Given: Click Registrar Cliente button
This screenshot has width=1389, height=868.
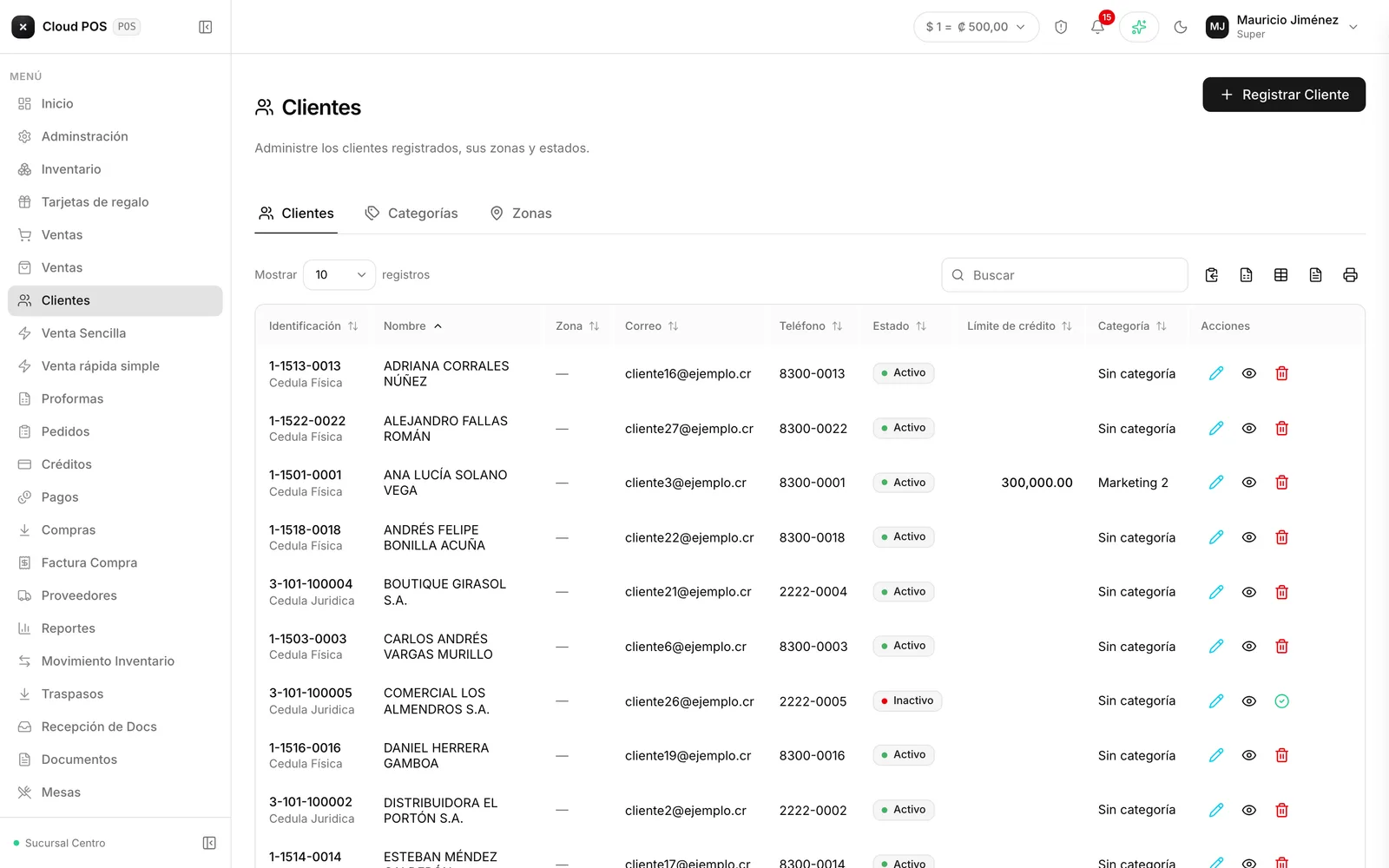Looking at the screenshot, I should pyautogui.click(x=1284, y=95).
